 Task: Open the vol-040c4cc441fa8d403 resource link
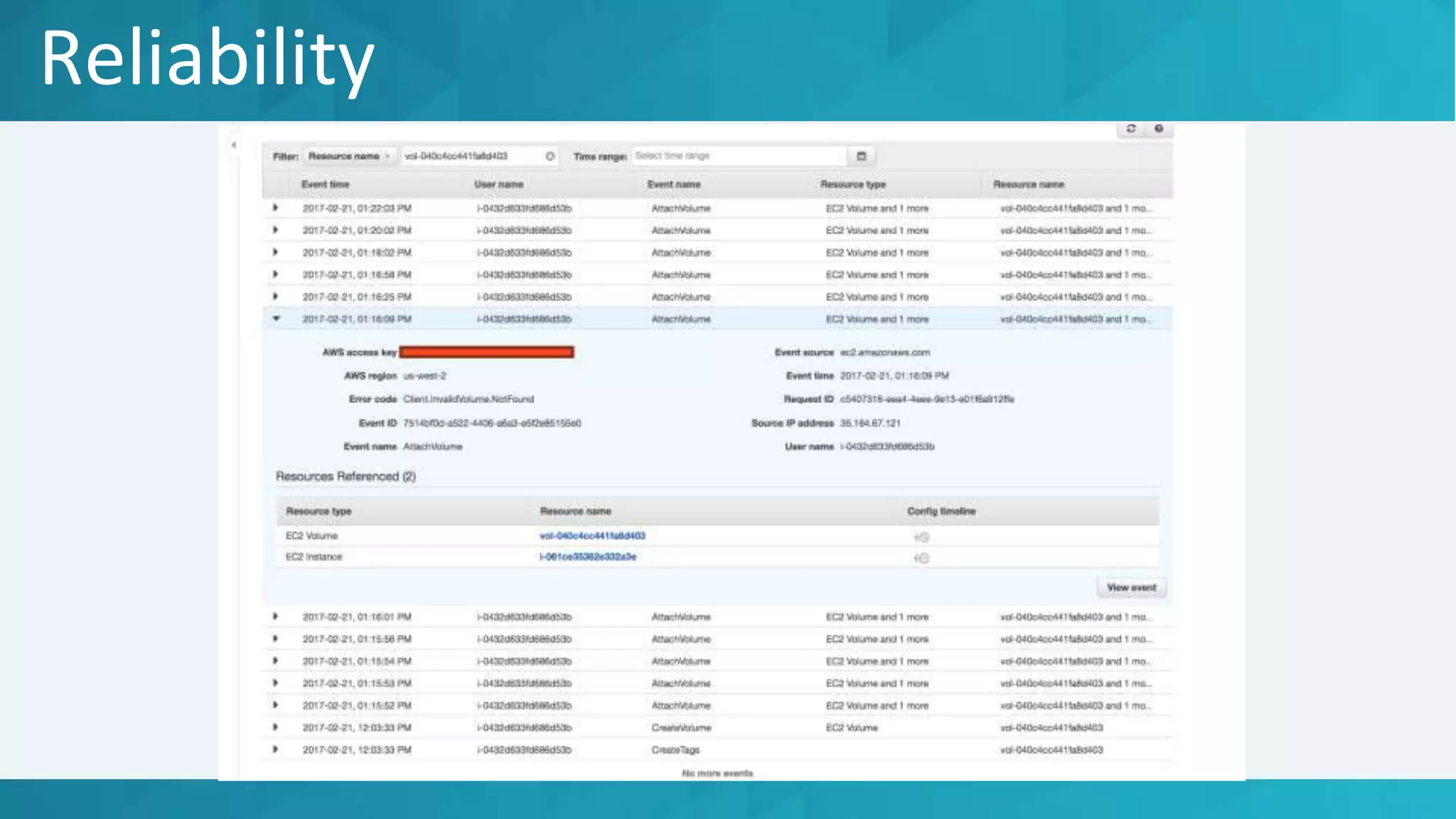coord(592,536)
